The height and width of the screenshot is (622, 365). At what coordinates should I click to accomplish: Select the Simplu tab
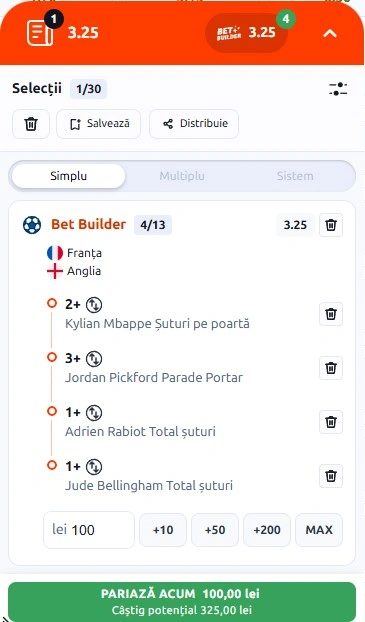point(68,176)
